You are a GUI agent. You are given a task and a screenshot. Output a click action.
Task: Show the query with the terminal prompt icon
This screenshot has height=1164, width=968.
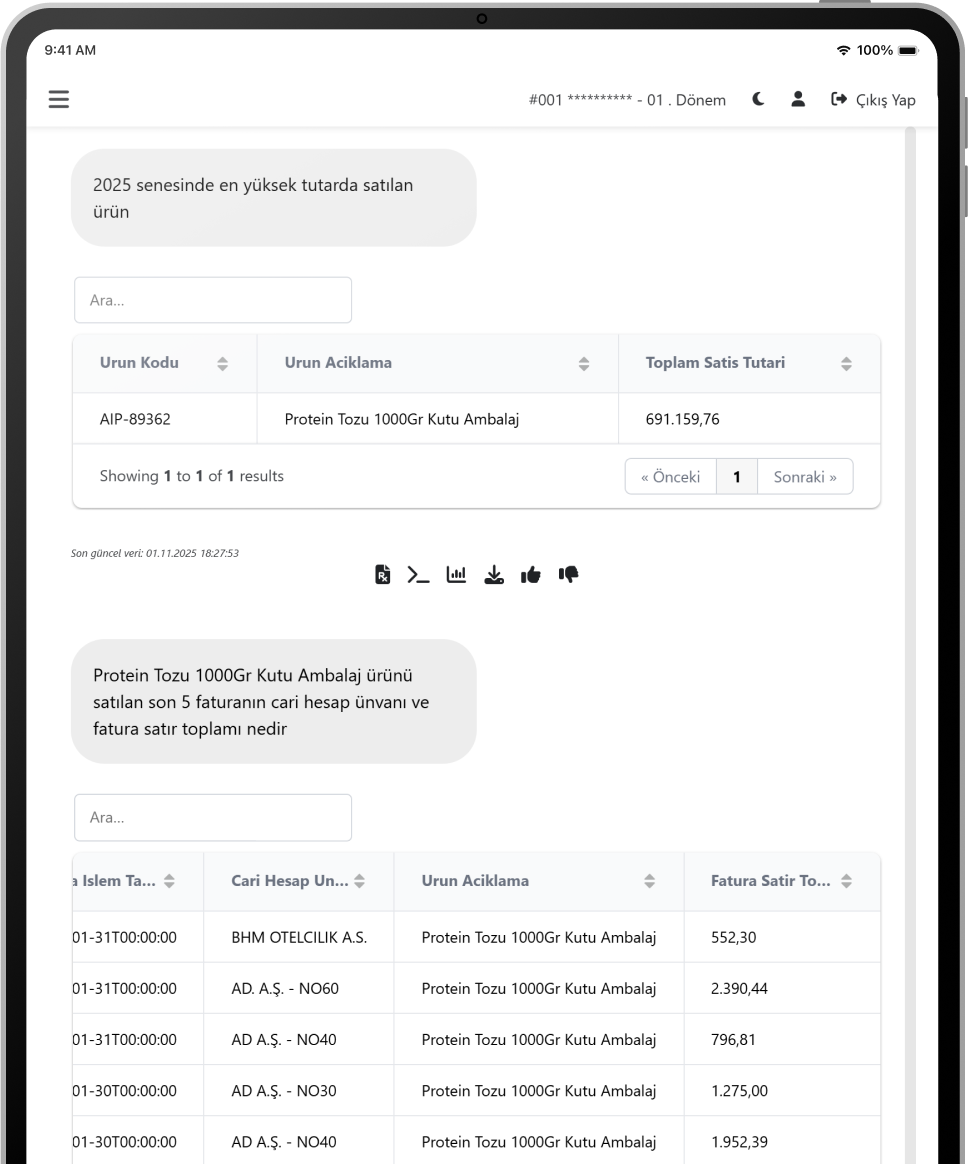coord(418,574)
